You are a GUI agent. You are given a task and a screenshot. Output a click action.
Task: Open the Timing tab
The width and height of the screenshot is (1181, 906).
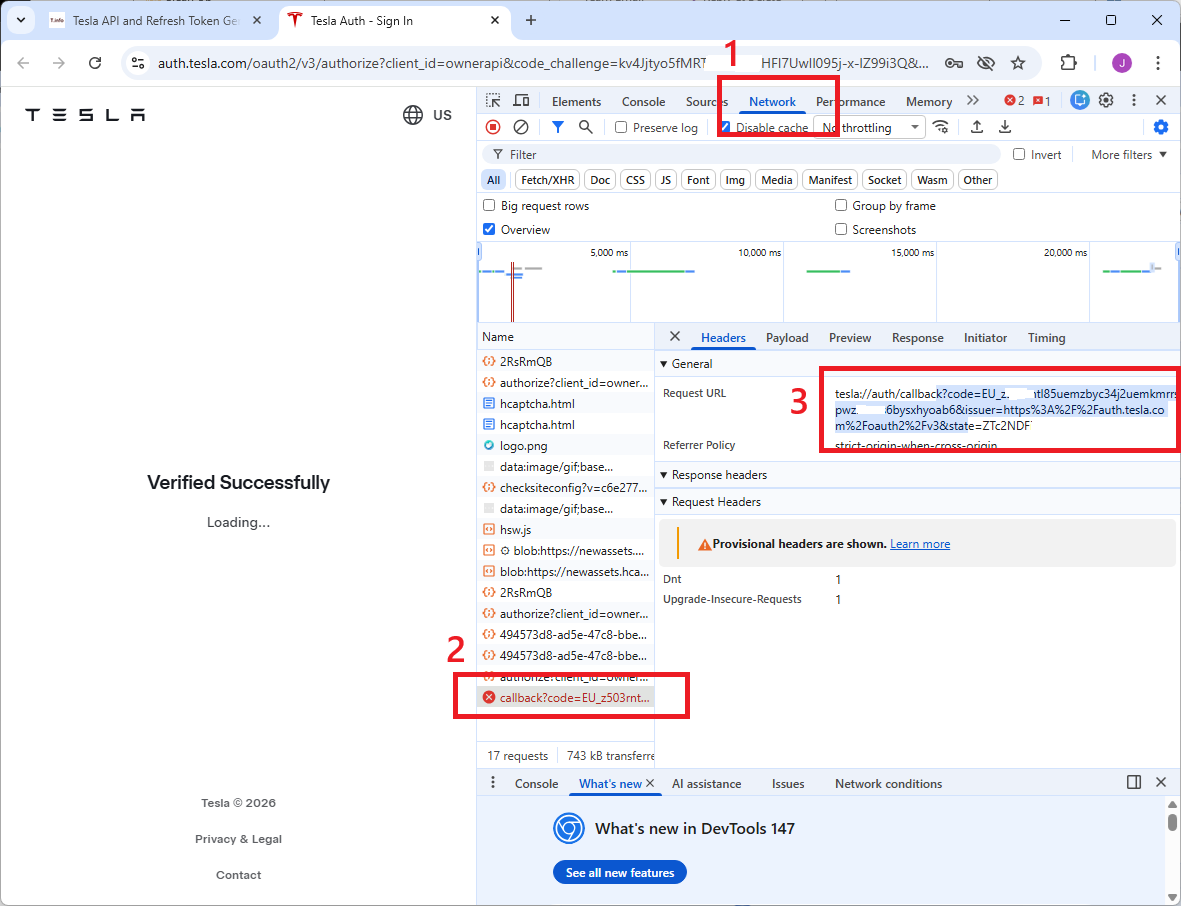tap(1046, 338)
